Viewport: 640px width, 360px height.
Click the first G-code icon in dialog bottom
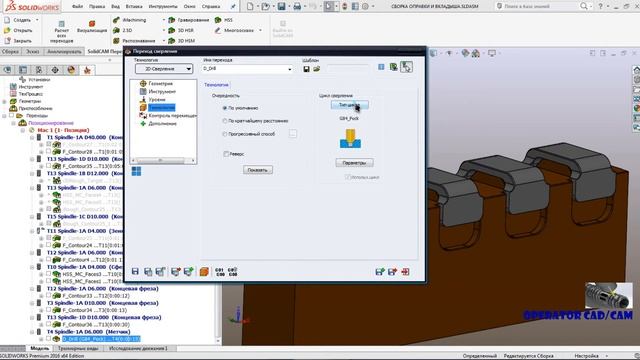220,272
